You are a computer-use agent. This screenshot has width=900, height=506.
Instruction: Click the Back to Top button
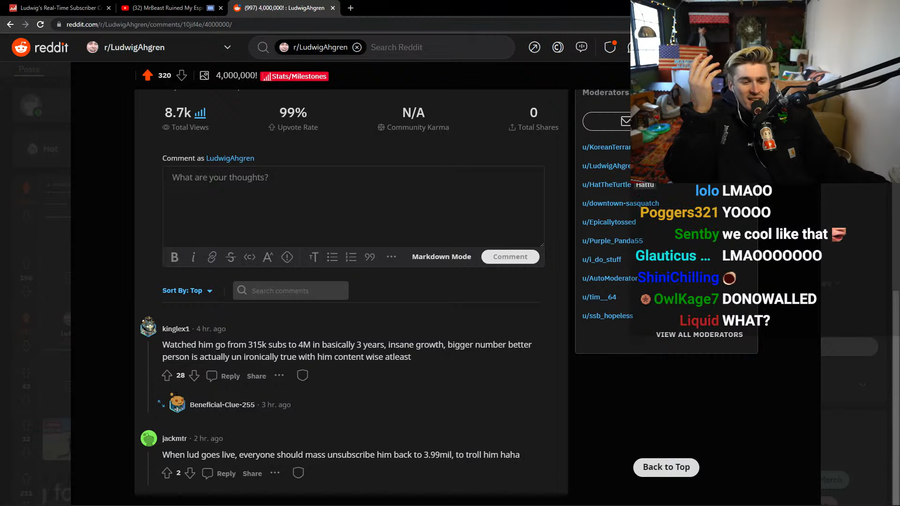(666, 467)
